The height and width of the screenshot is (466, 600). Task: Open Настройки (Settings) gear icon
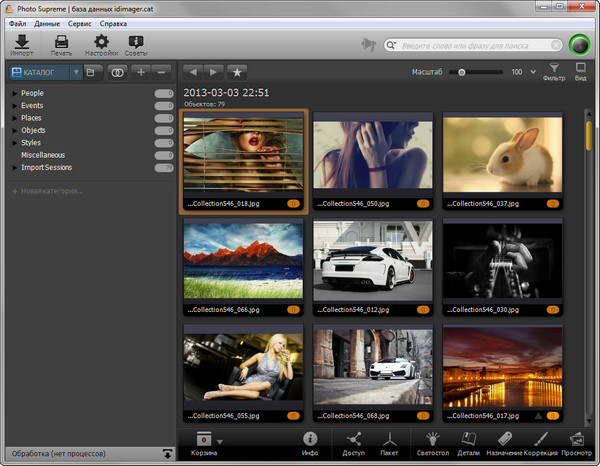[x=101, y=42]
